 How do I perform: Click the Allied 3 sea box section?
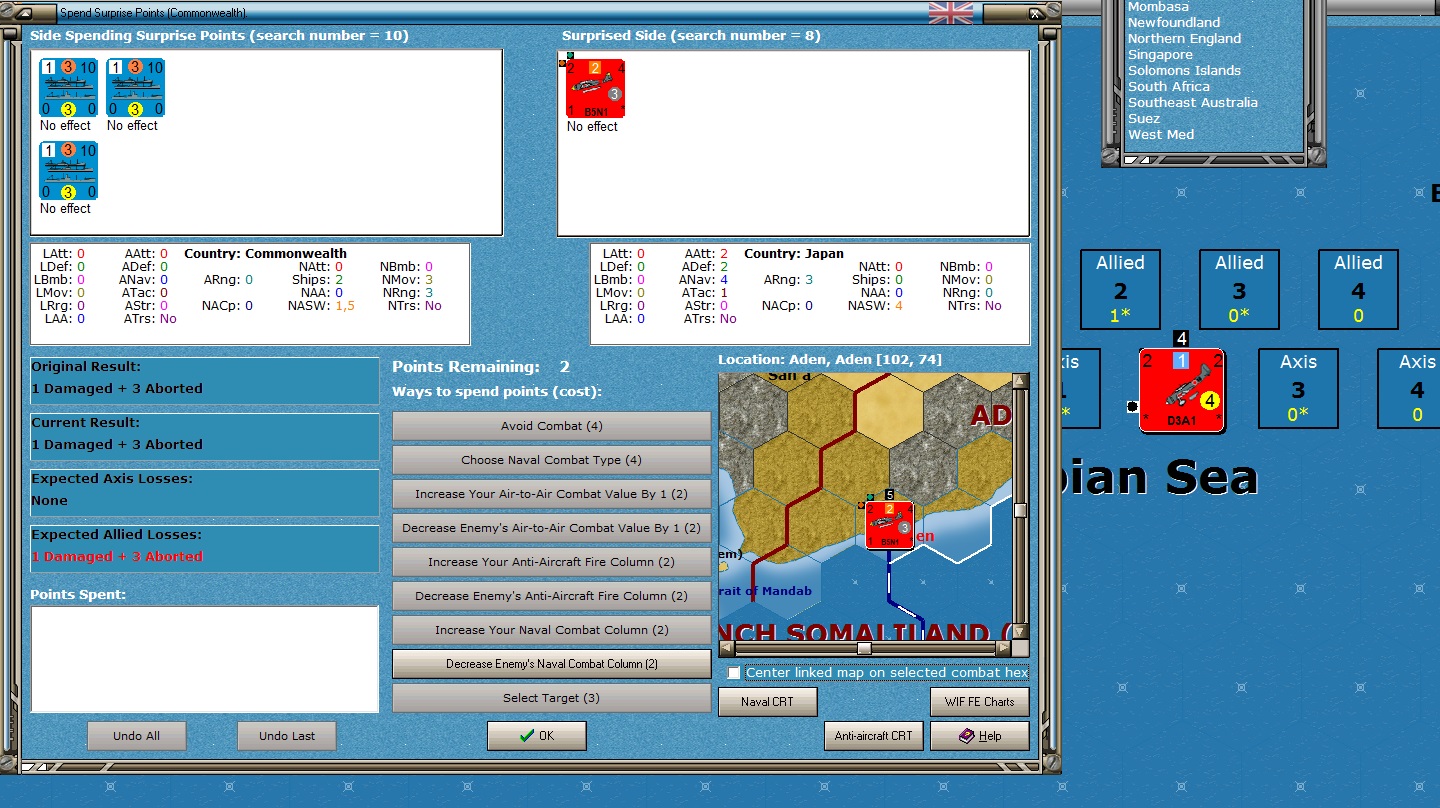[x=1239, y=289]
